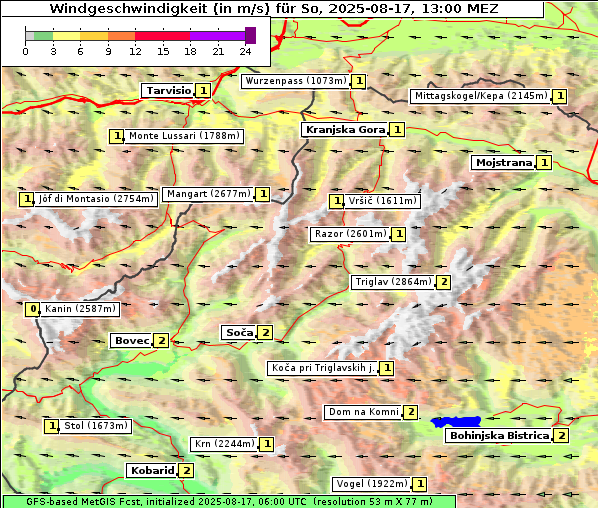Click the wind value badge beside Dom na Komni

click(411, 412)
